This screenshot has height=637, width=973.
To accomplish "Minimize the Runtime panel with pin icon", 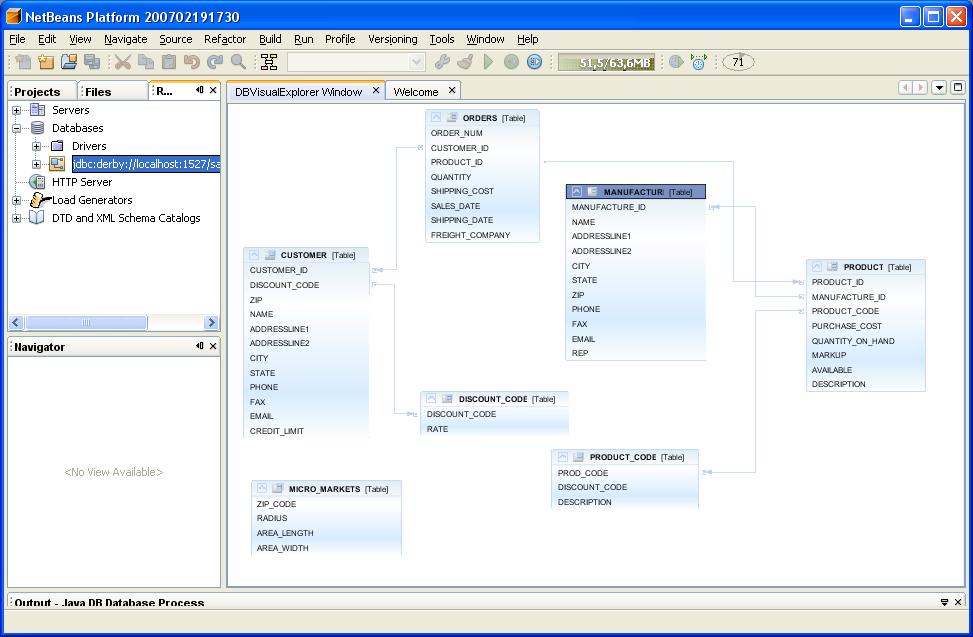I will click(199, 90).
